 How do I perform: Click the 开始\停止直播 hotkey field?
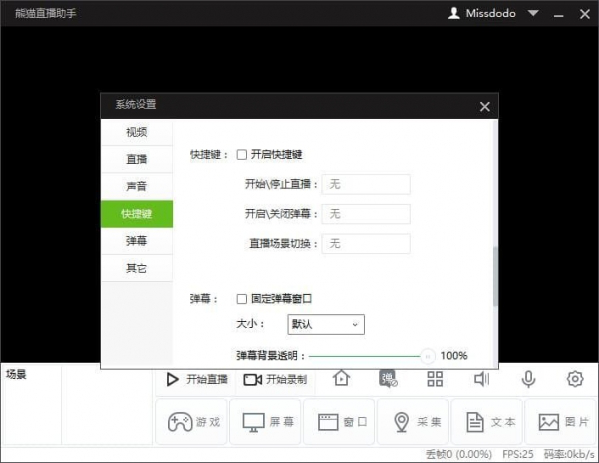coord(366,185)
